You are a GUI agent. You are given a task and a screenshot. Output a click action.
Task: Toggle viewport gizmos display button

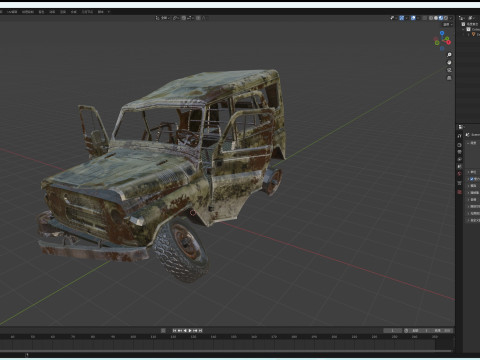coord(402,18)
